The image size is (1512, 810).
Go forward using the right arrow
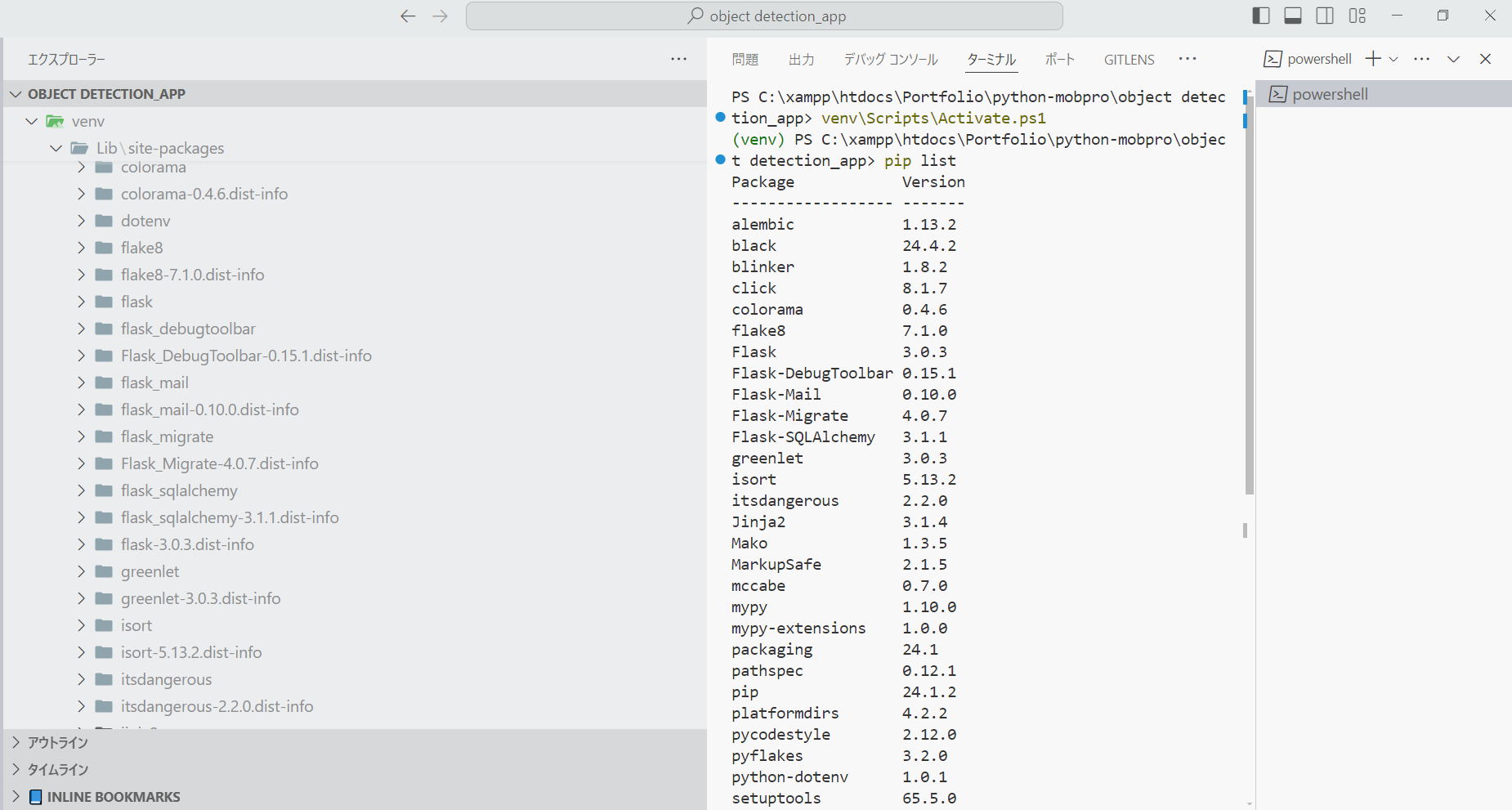coord(441,16)
